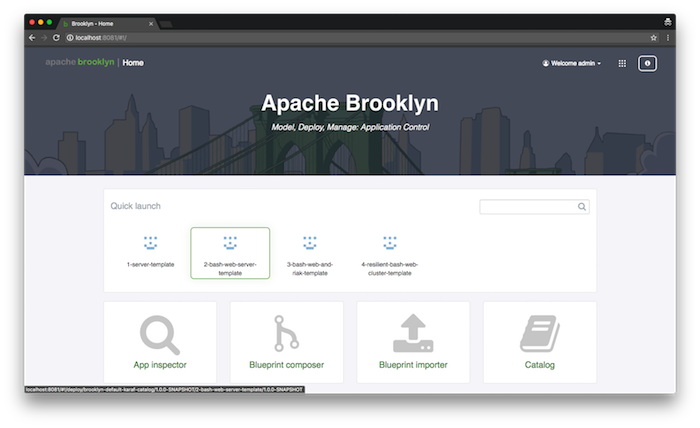
Task: Open the browser three-dot menu
Action: coord(668,37)
